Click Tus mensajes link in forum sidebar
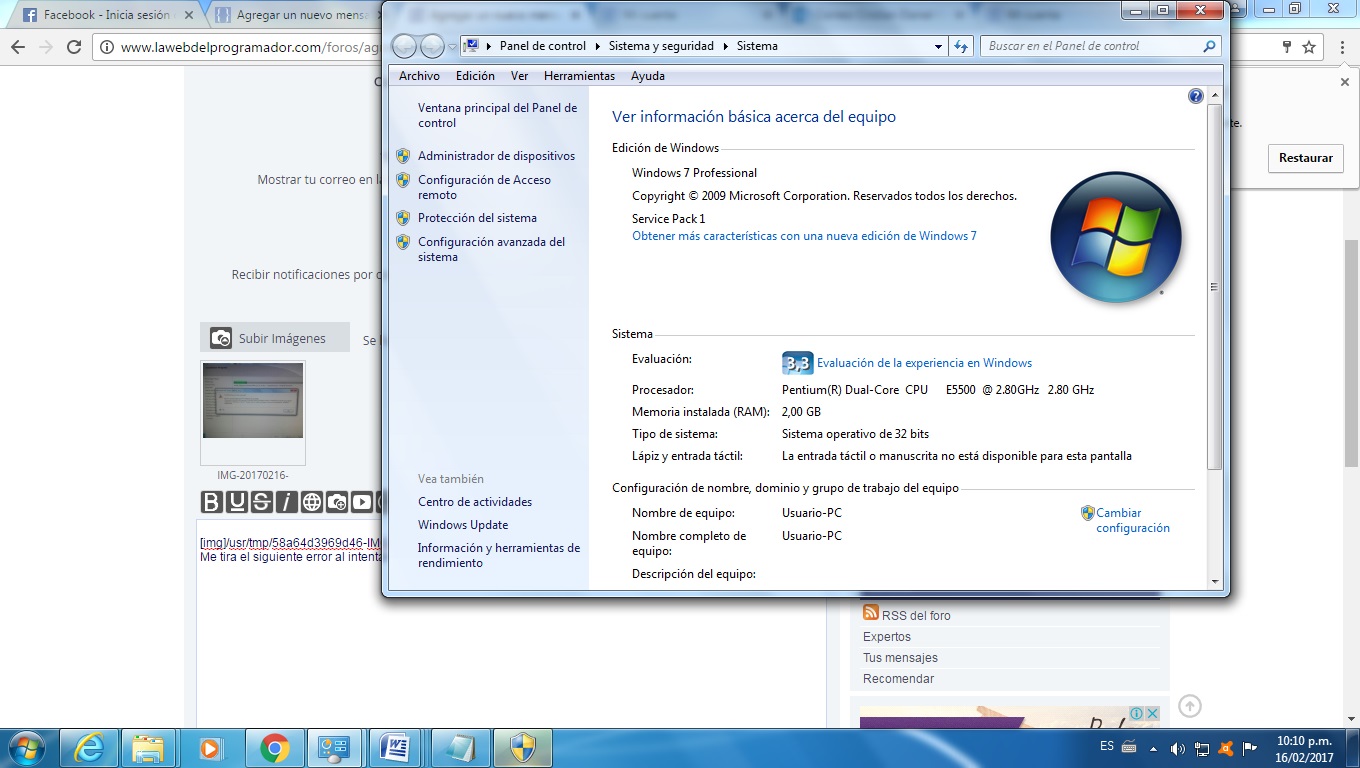 click(x=900, y=658)
